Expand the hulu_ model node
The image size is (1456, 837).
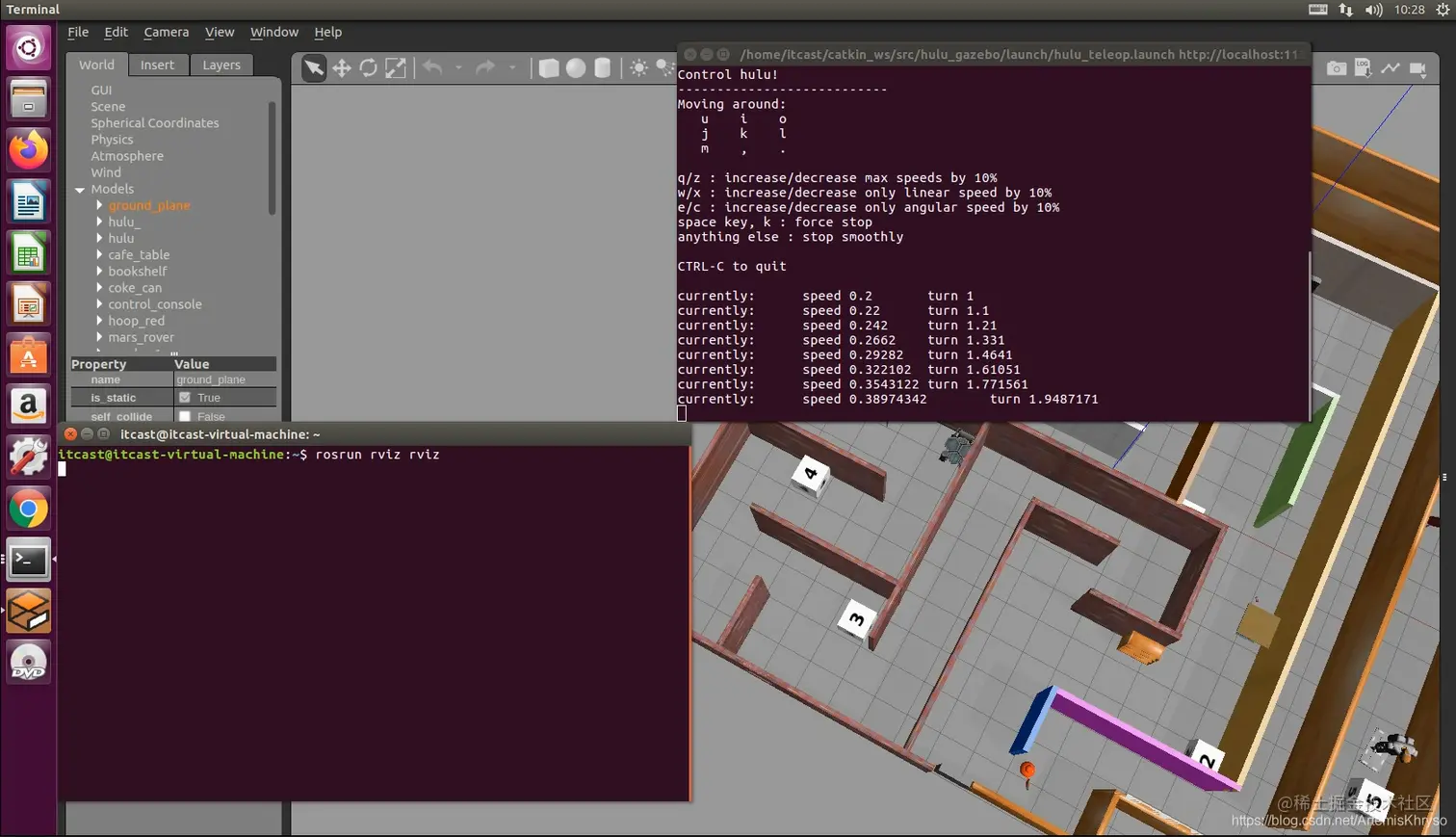pos(99,222)
